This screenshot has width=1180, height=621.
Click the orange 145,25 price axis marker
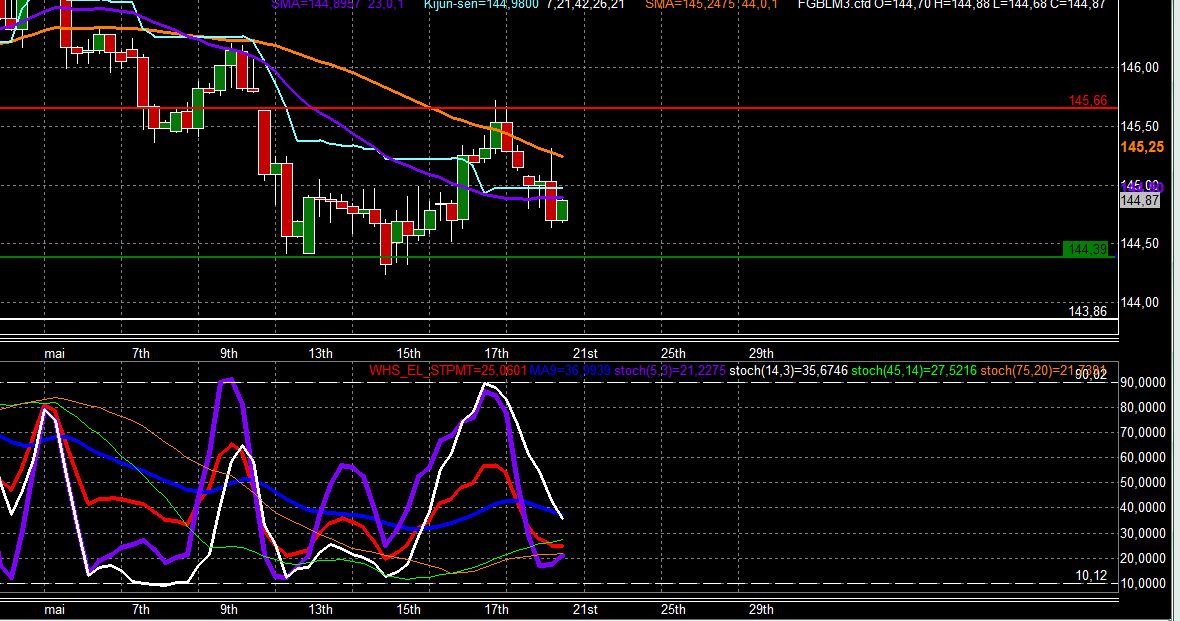tap(1142, 148)
